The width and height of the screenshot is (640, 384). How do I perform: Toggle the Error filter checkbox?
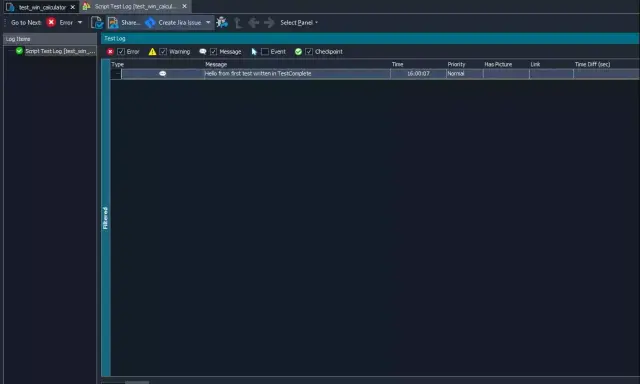point(121,52)
